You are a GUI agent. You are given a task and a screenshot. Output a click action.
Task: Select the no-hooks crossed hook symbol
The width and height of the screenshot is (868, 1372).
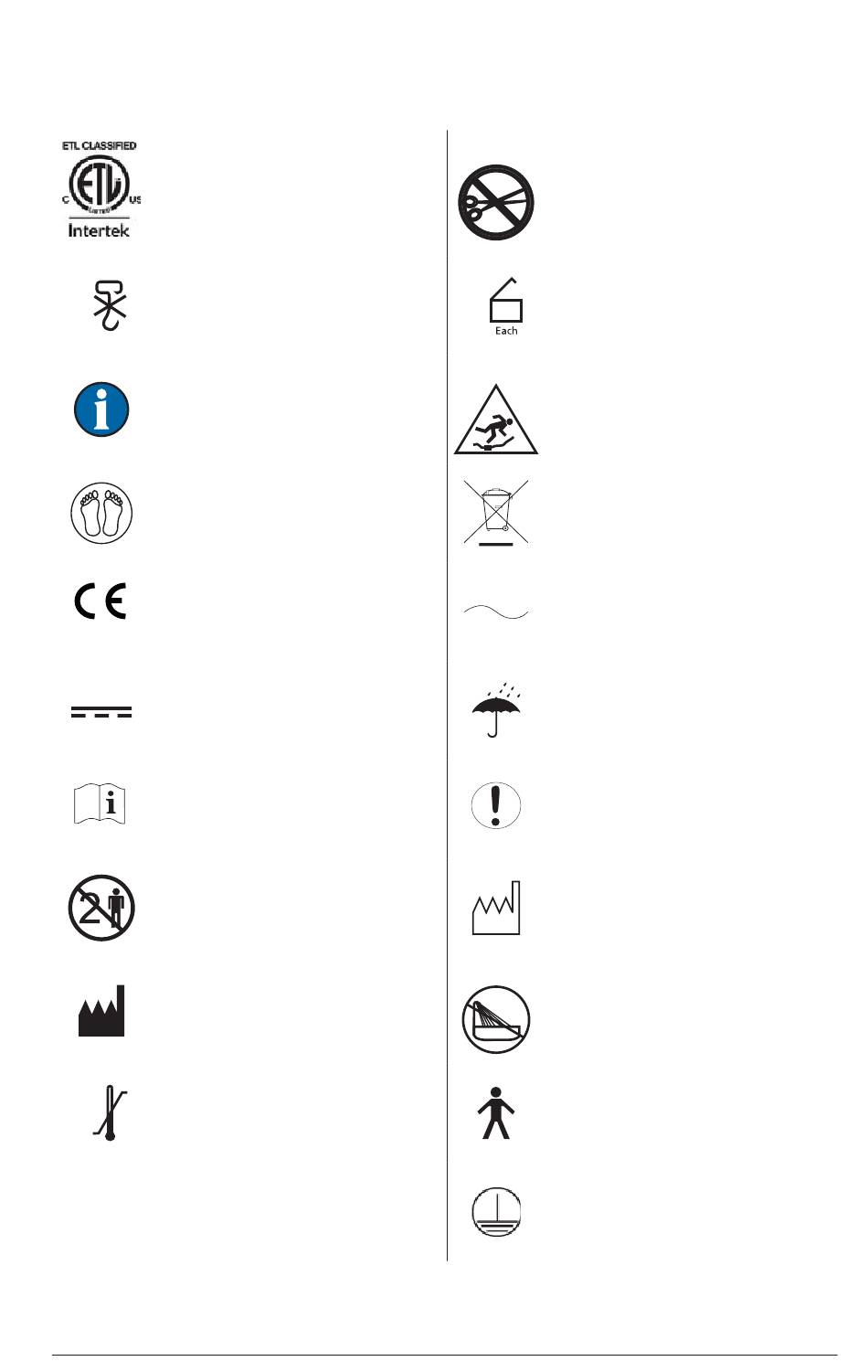click(x=110, y=304)
